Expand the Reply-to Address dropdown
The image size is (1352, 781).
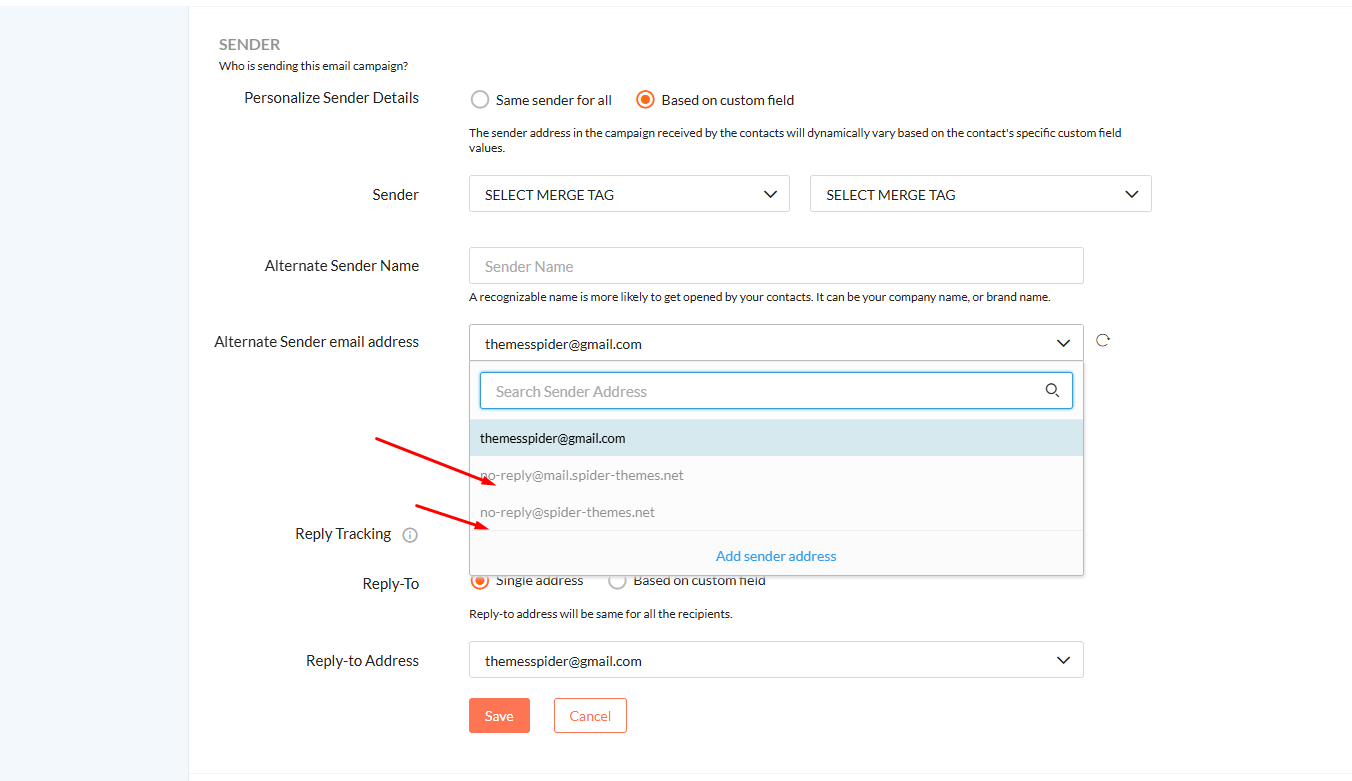click(x=775, y=660)
